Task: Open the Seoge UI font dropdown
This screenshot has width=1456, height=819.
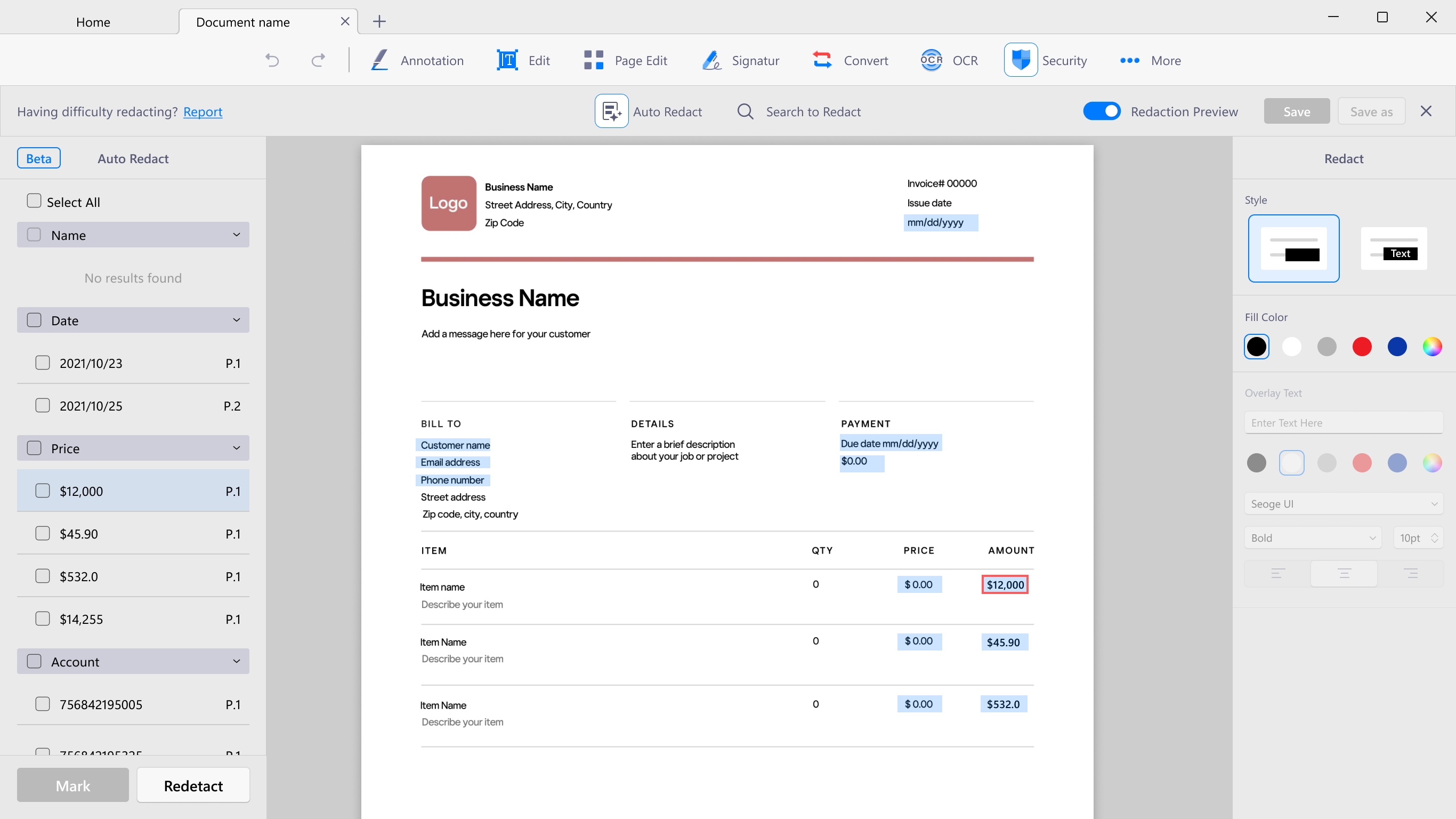Action: click(1344, 503)
